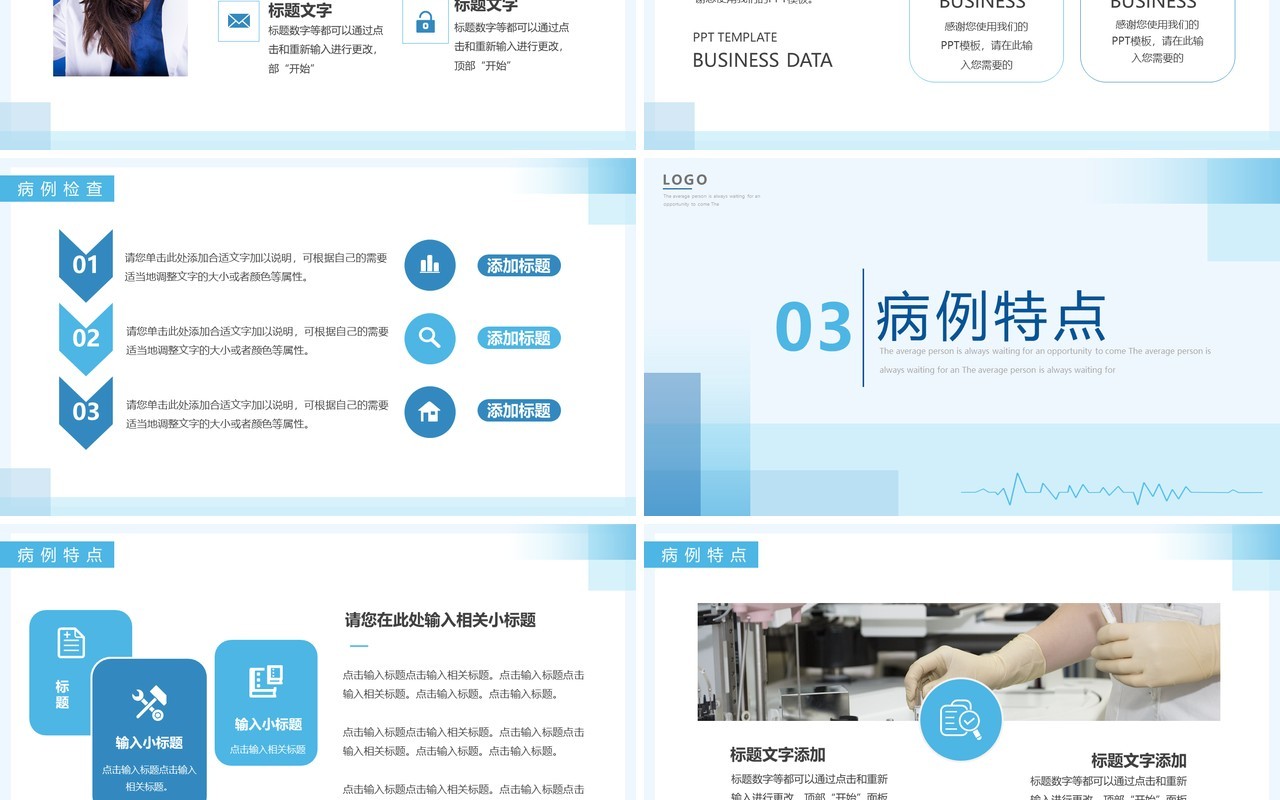Image resolution: width=1280 pixels, height=800 pixels.
Task: Select the bar chart circle icon
Action: click(430, 265)
